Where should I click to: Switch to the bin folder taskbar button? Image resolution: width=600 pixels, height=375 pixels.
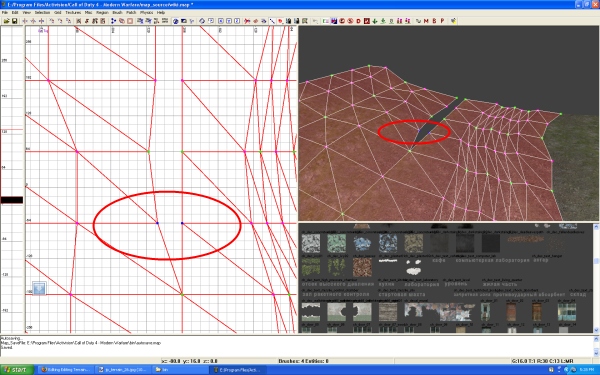click(180, 370)
